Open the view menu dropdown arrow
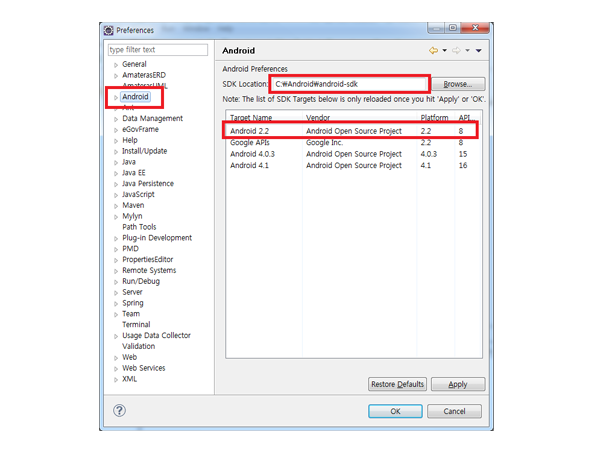Screen dimensions: 600x450 click(x=479, y=50)
